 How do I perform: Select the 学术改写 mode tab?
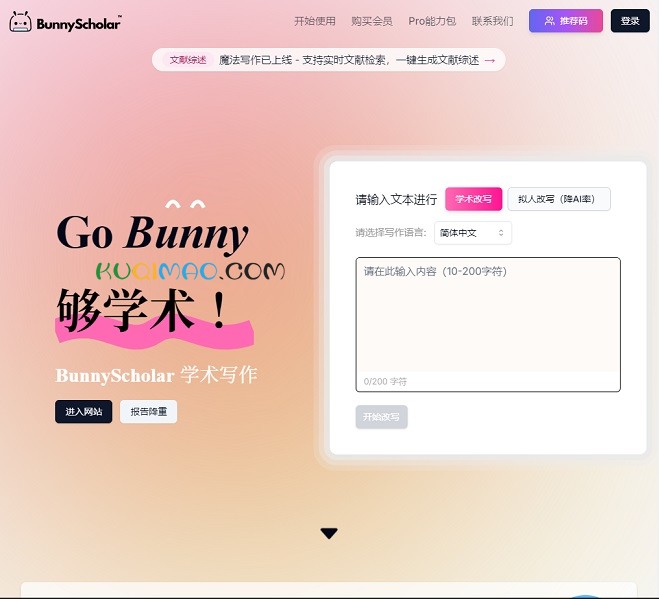click(474, 199)
